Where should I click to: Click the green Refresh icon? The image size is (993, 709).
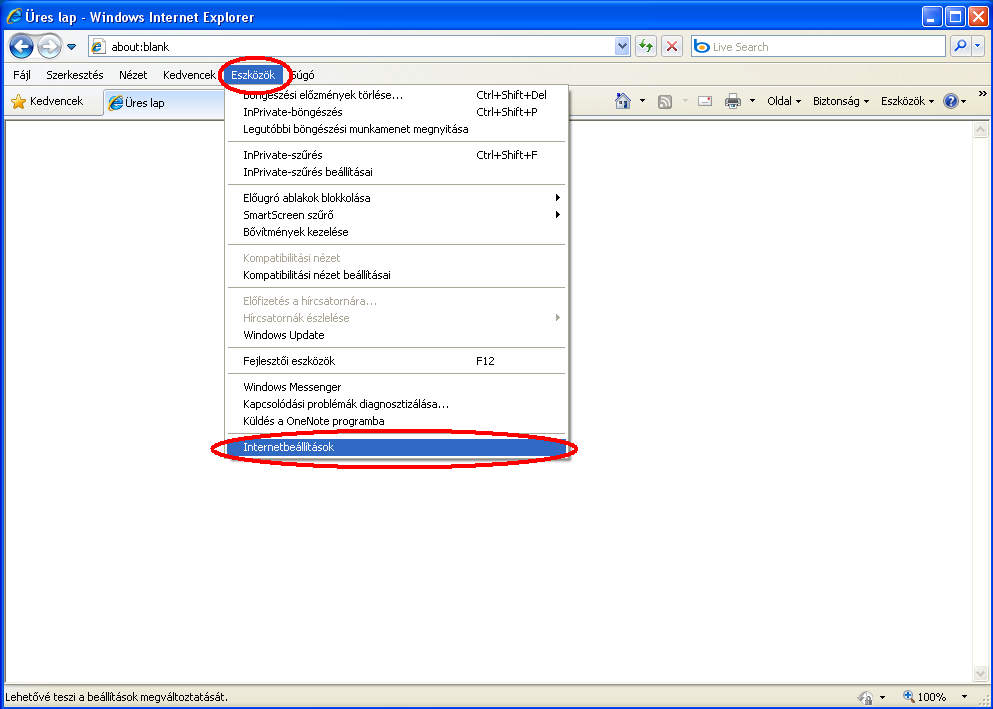coord(645,46)
